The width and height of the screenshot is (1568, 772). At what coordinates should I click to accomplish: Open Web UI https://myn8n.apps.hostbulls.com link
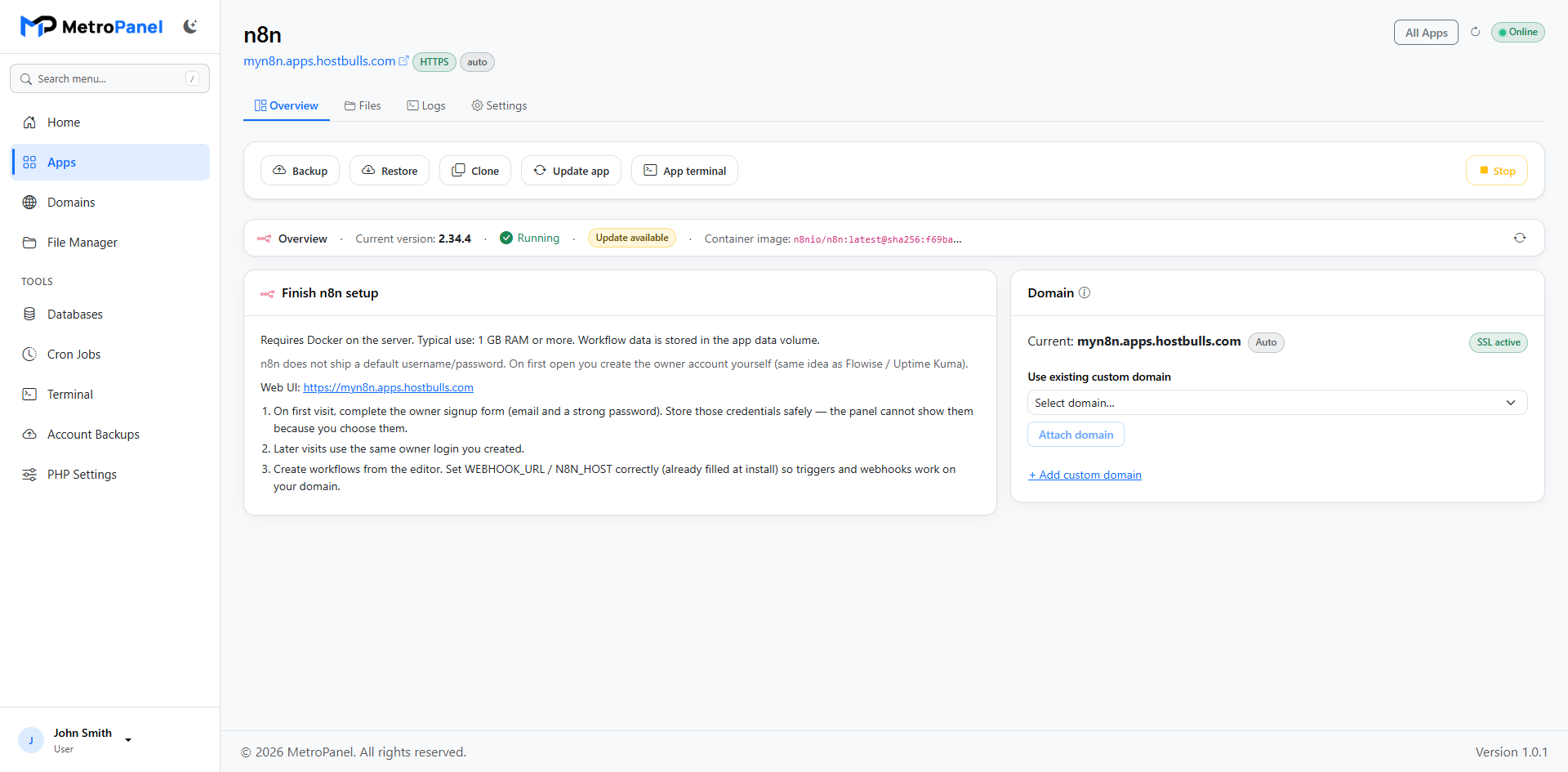pos(388,388)
